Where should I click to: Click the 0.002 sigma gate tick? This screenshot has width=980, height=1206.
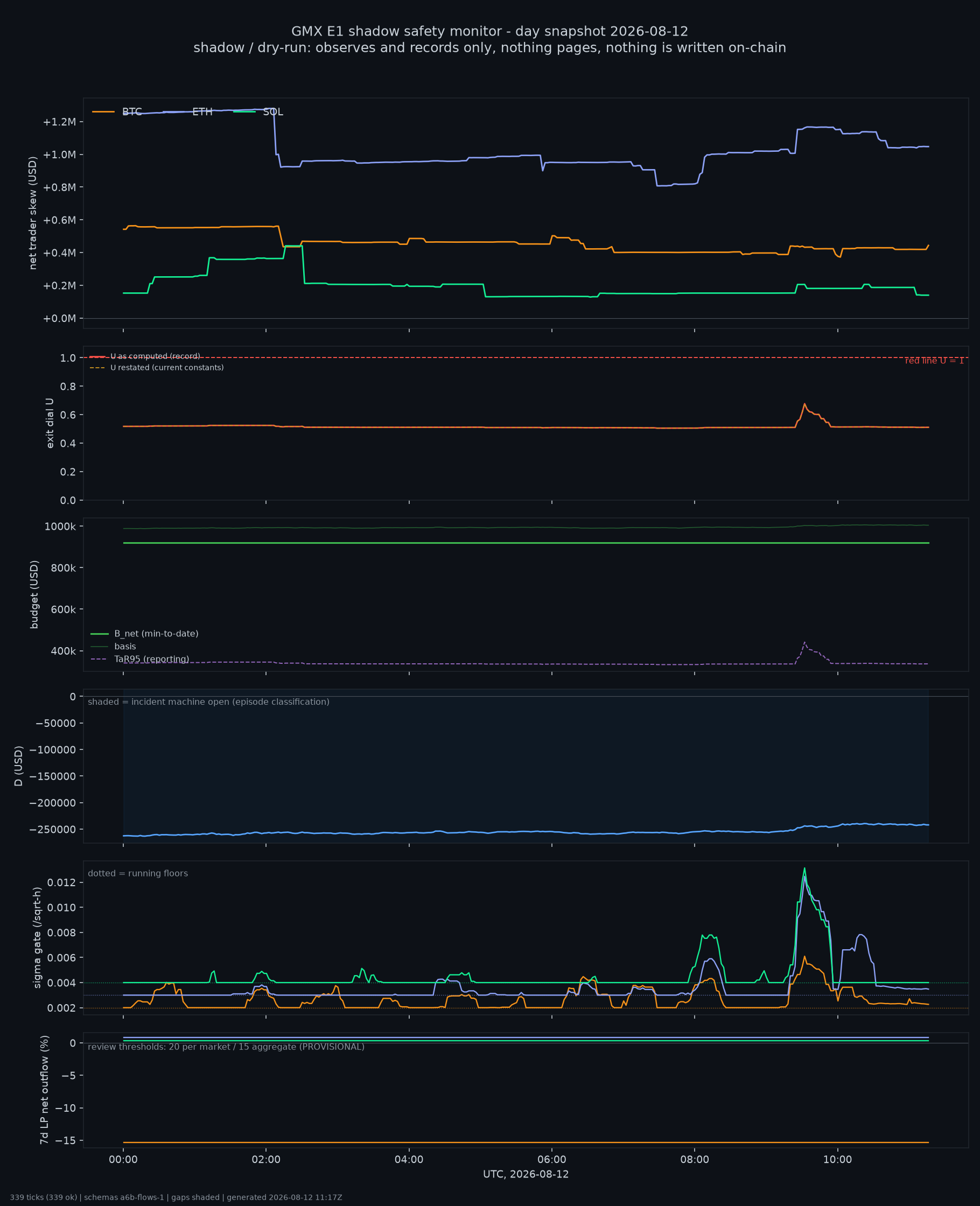point(60,1008)
